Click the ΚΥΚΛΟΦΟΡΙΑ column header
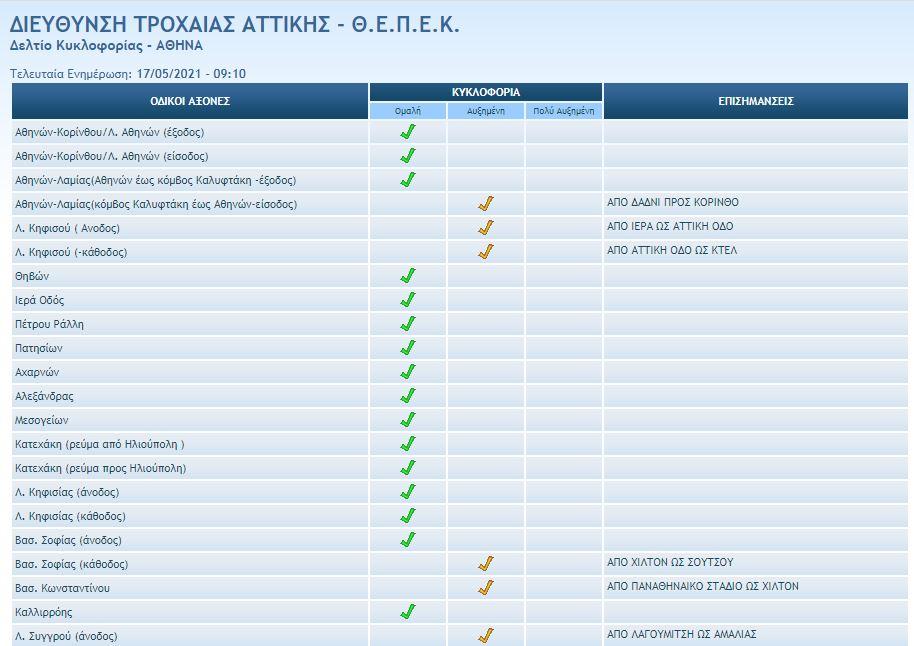The height and width of the screenshot is (646, 914). [486, 92]
